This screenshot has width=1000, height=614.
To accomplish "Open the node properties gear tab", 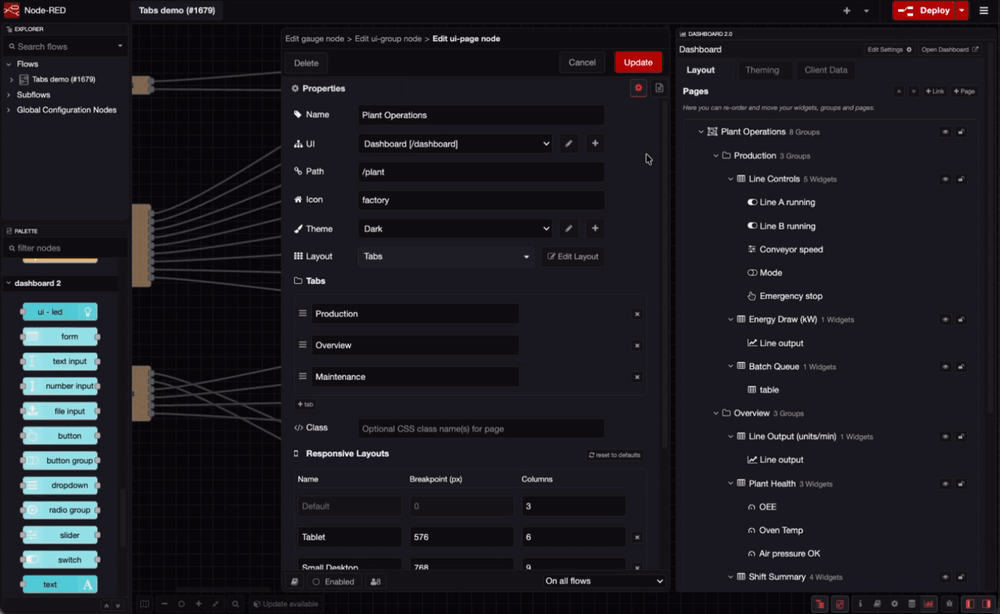I will (x=638, y=88).
